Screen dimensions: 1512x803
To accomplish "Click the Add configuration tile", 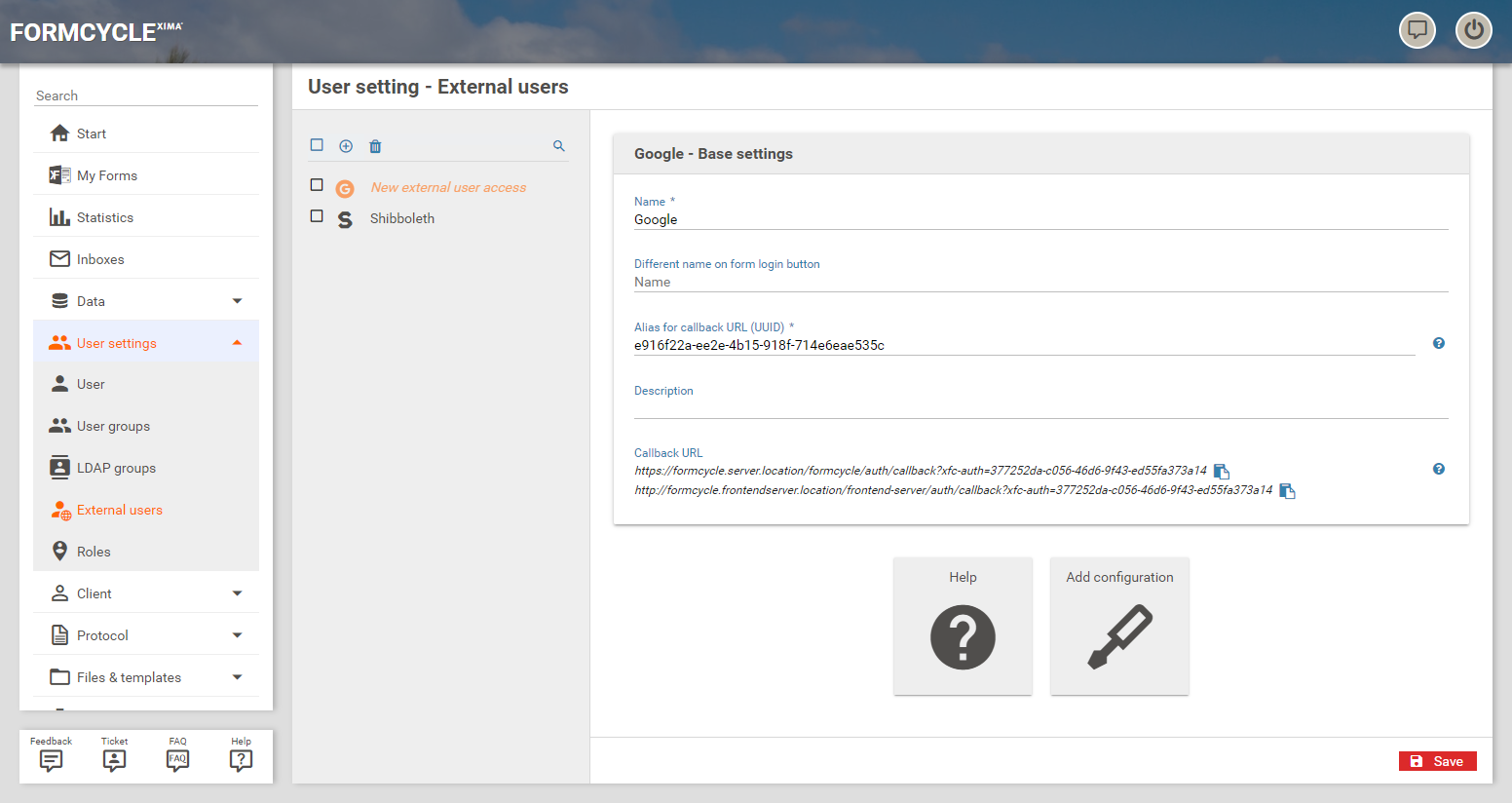I will 1119,626.
